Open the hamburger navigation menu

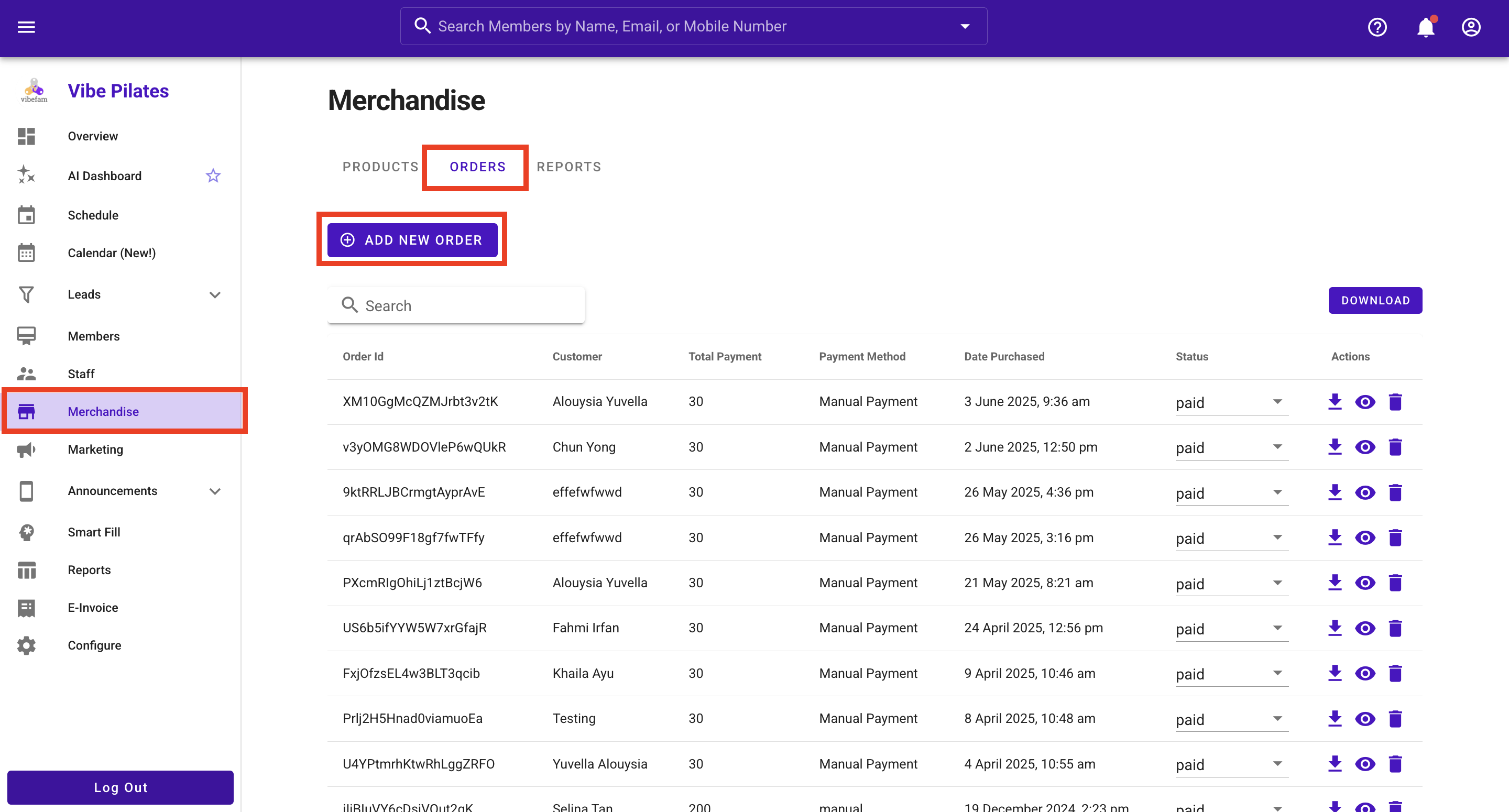click(26, 27)
